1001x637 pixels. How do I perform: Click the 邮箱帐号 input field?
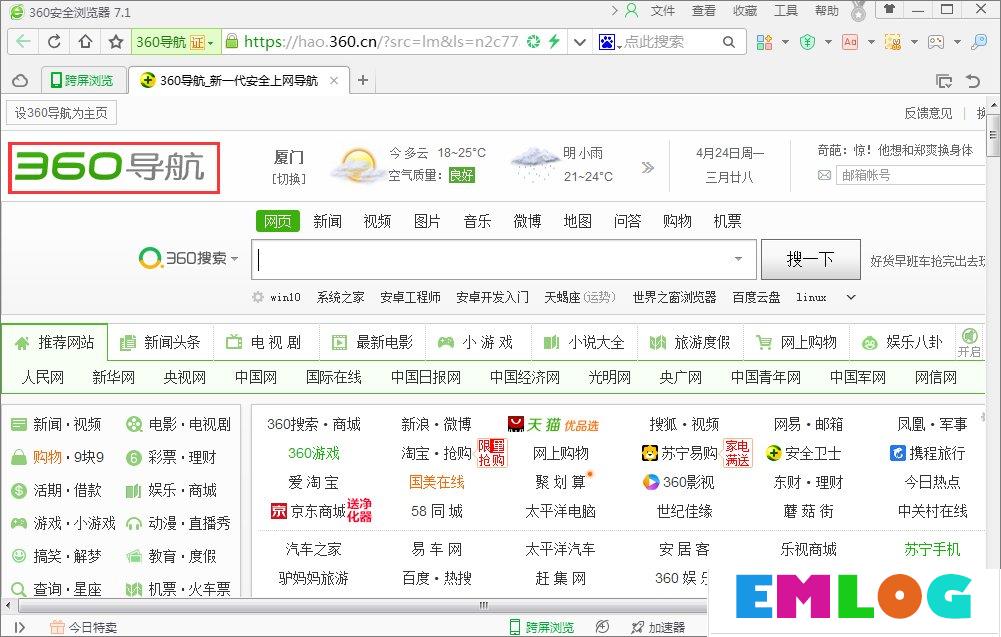(910, 175)
